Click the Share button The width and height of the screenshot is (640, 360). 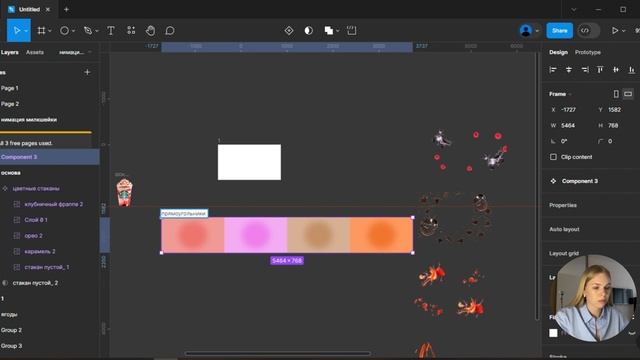pos(559,31)
